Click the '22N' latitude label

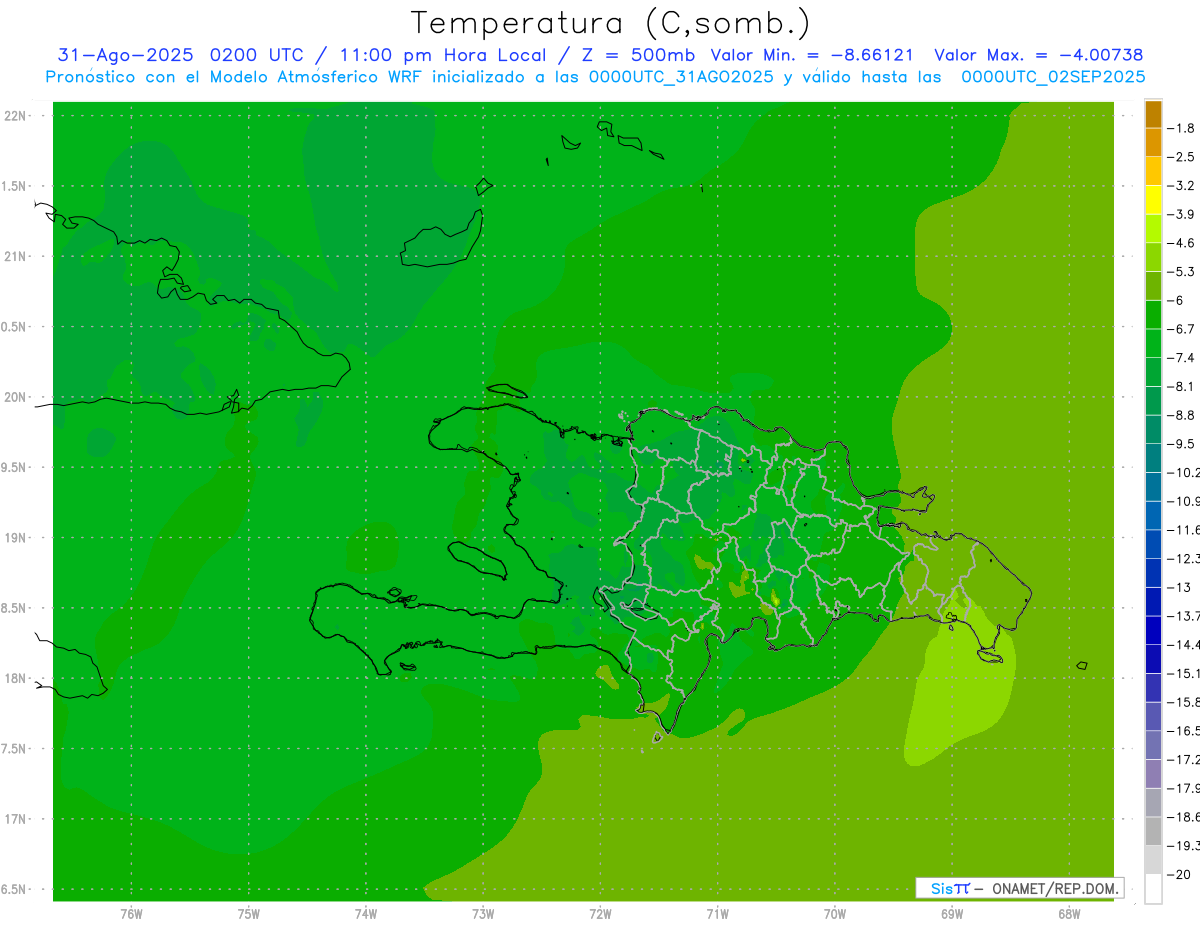point(16,116)
